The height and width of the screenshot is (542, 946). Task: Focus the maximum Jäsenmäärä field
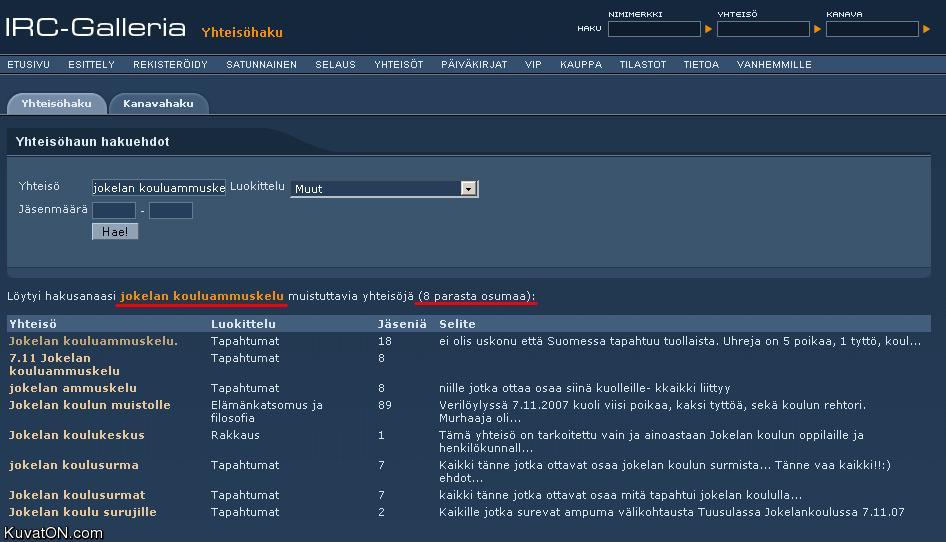coord(171,210)
